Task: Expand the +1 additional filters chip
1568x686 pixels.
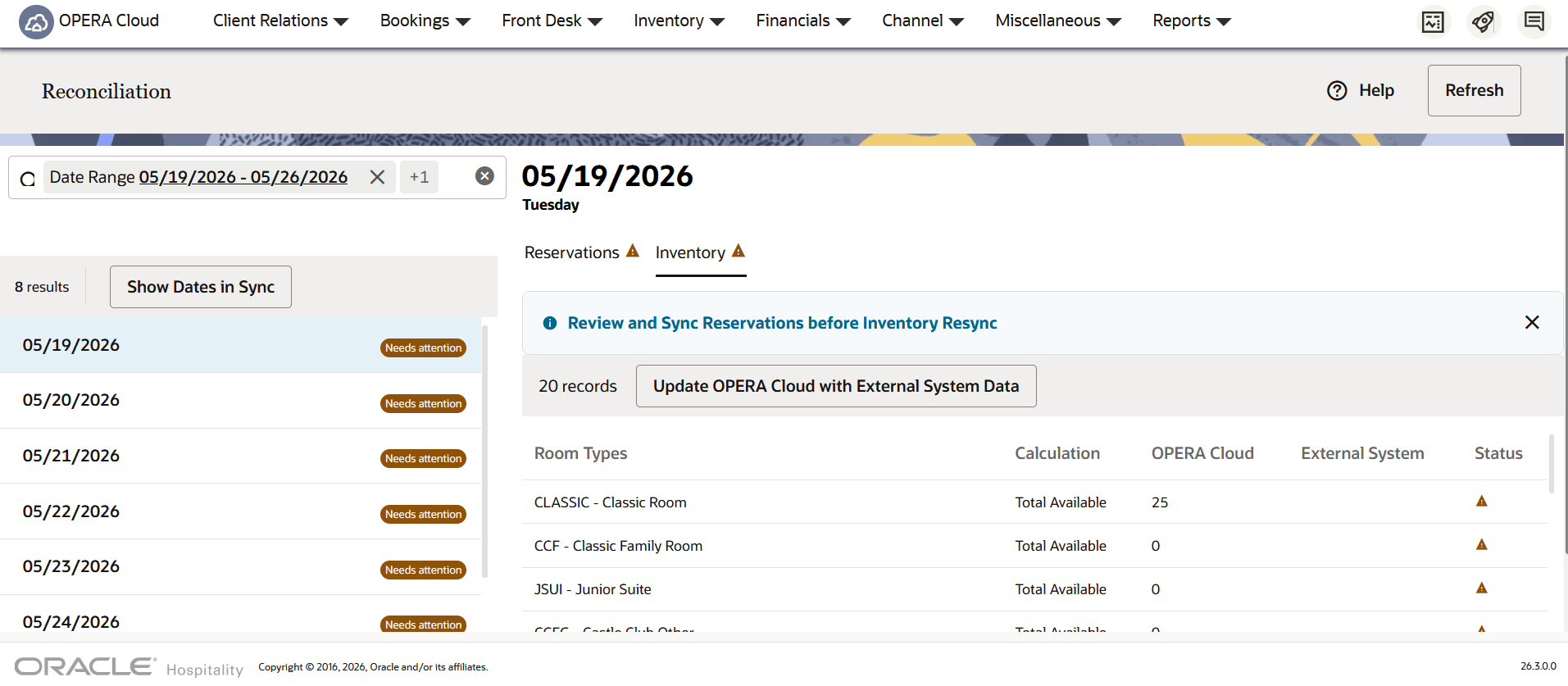Action: coord(419,177)
